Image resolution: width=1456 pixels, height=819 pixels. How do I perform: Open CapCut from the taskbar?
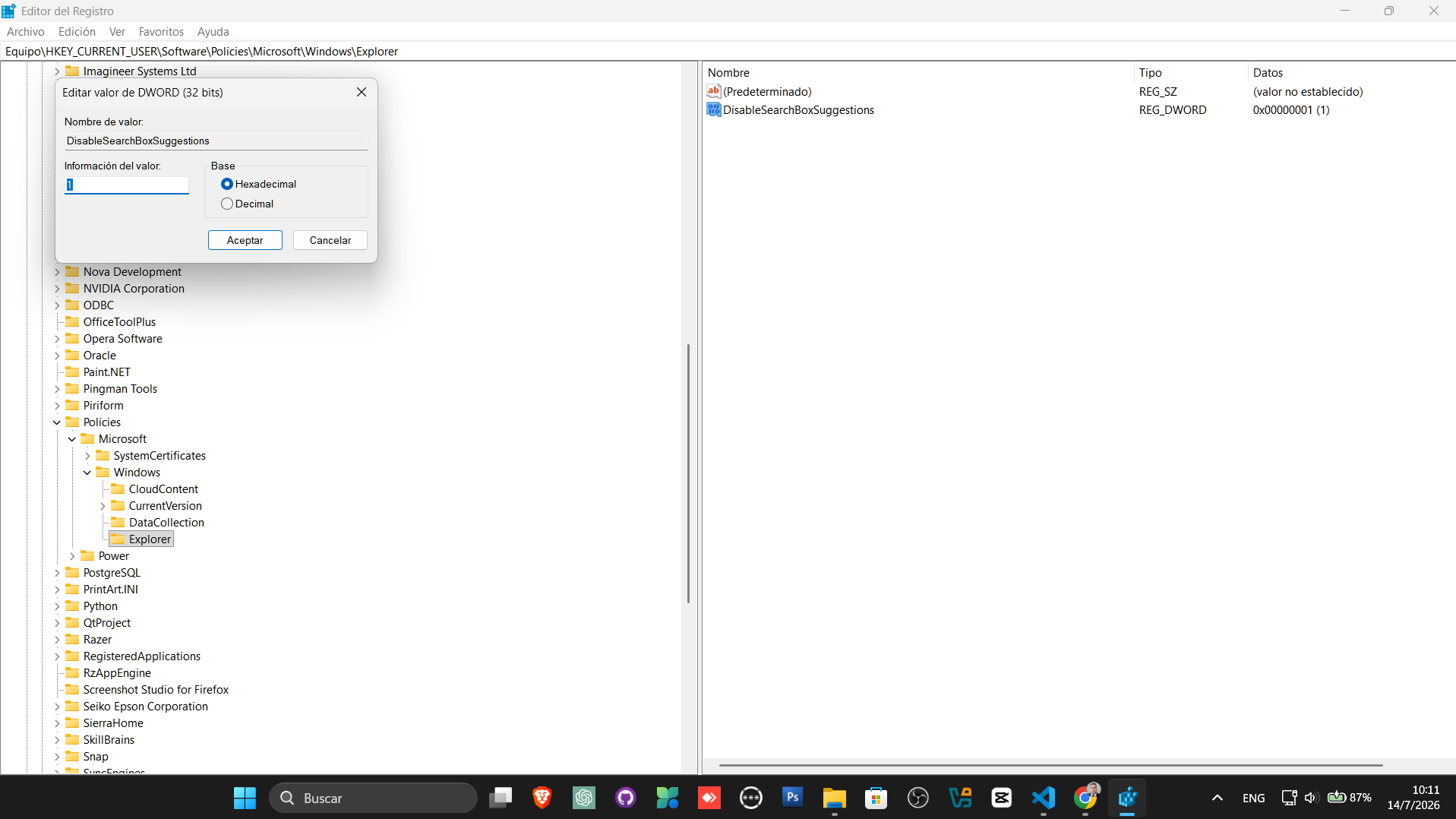1002,798
